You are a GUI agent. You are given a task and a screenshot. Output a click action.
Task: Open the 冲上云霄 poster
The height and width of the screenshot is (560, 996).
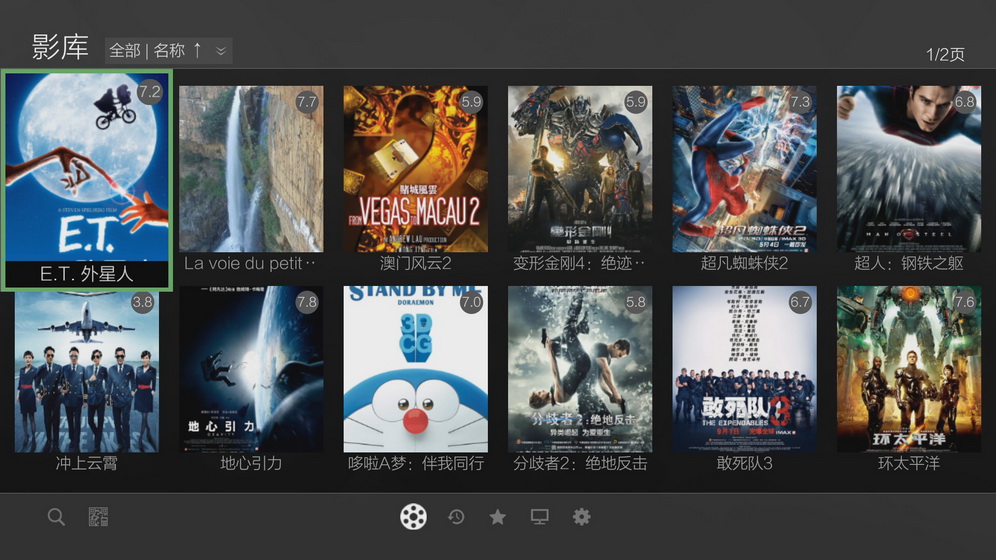point(87,372)
